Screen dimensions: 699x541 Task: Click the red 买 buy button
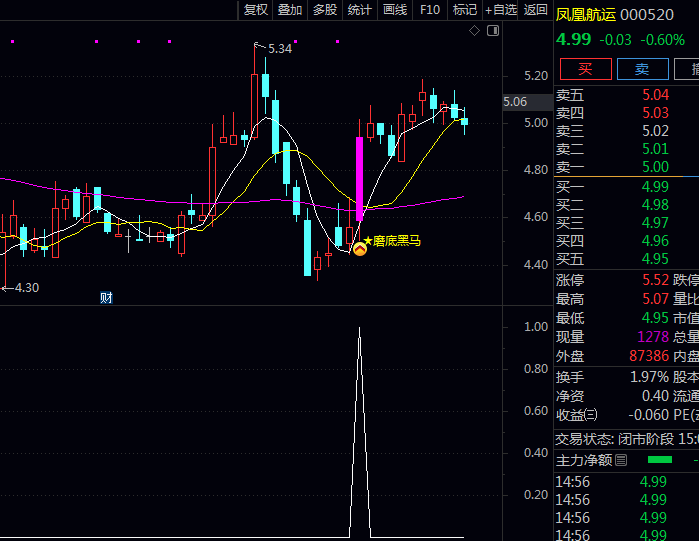(x=585, y=69)
